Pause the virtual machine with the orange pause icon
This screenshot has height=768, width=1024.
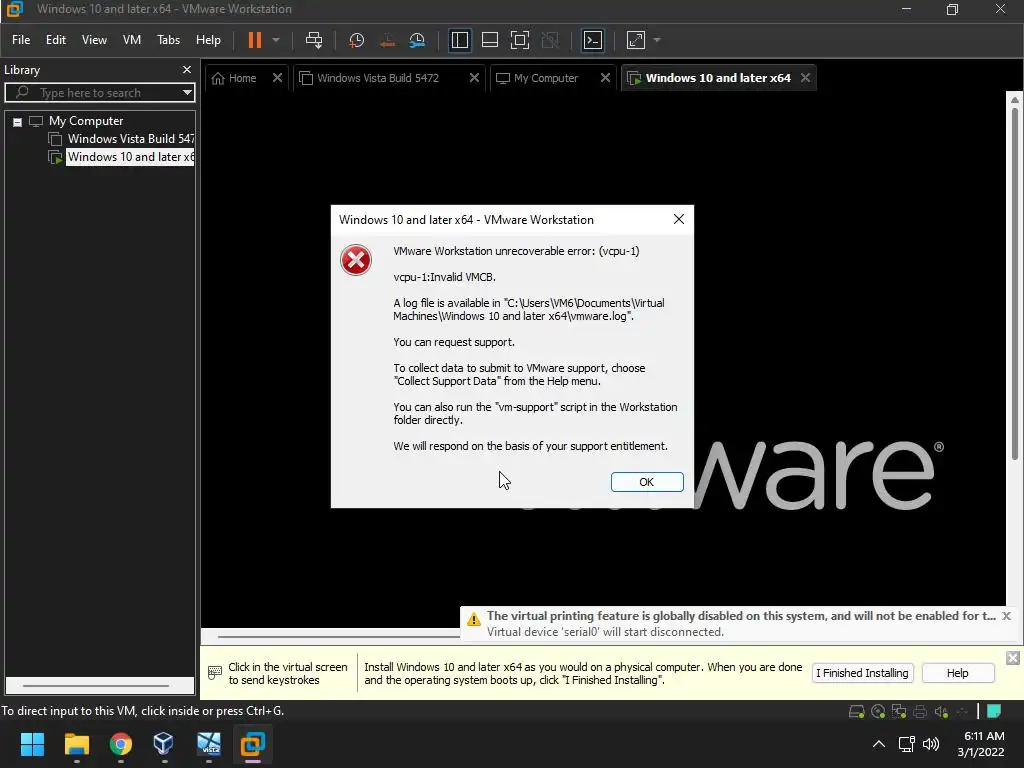coord(255,40)
